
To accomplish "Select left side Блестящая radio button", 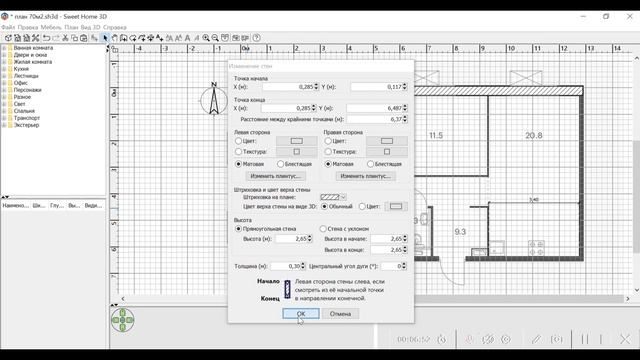I will click(x=280, y=164).
